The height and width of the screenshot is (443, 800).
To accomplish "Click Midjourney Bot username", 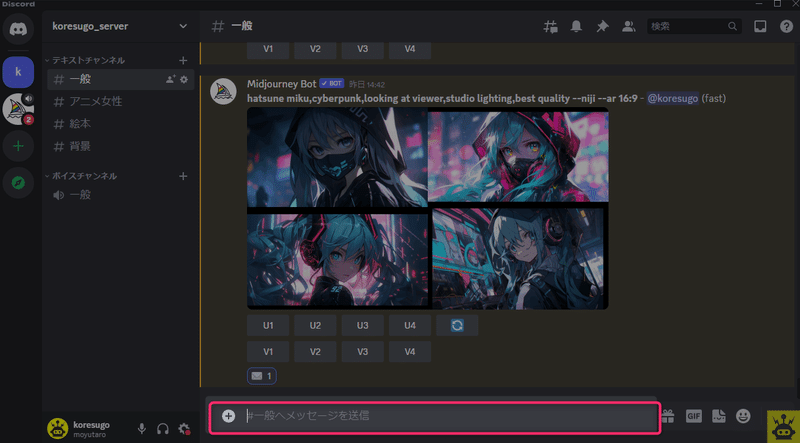I will pos(282,84).
